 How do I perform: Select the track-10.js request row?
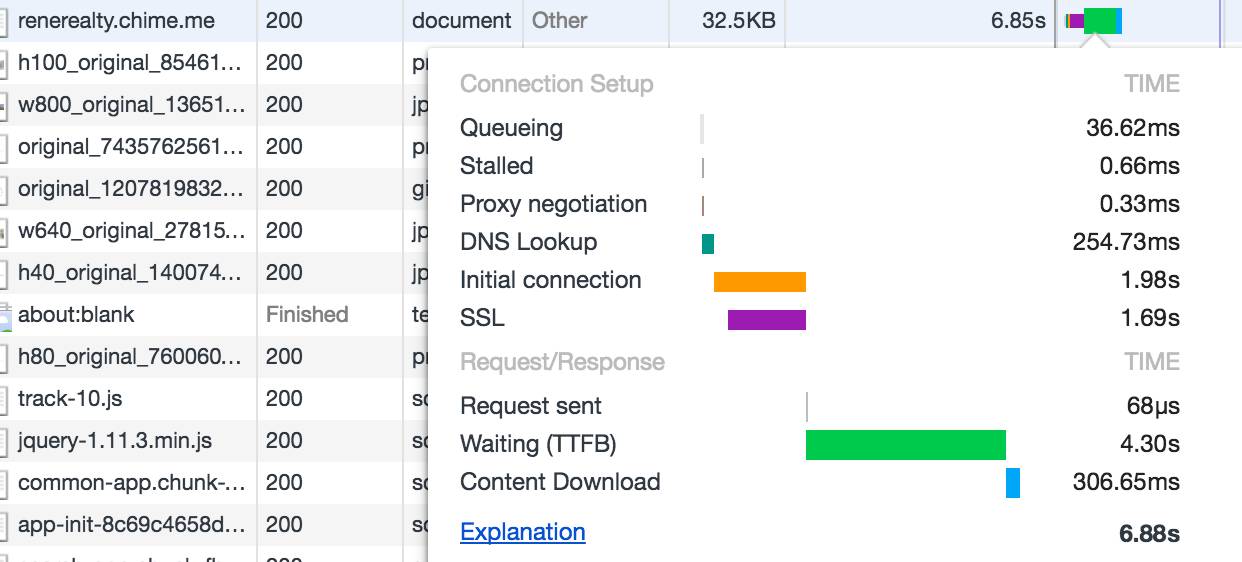70,399
